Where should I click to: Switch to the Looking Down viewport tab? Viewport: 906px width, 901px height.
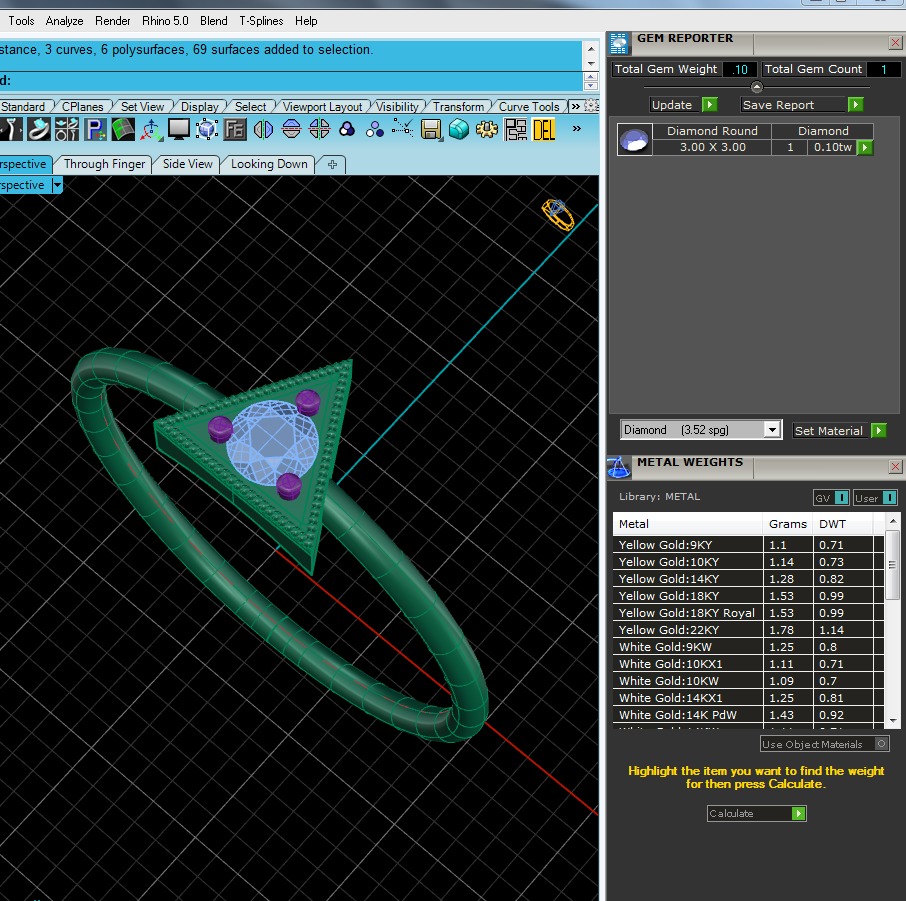click(269, 164)
